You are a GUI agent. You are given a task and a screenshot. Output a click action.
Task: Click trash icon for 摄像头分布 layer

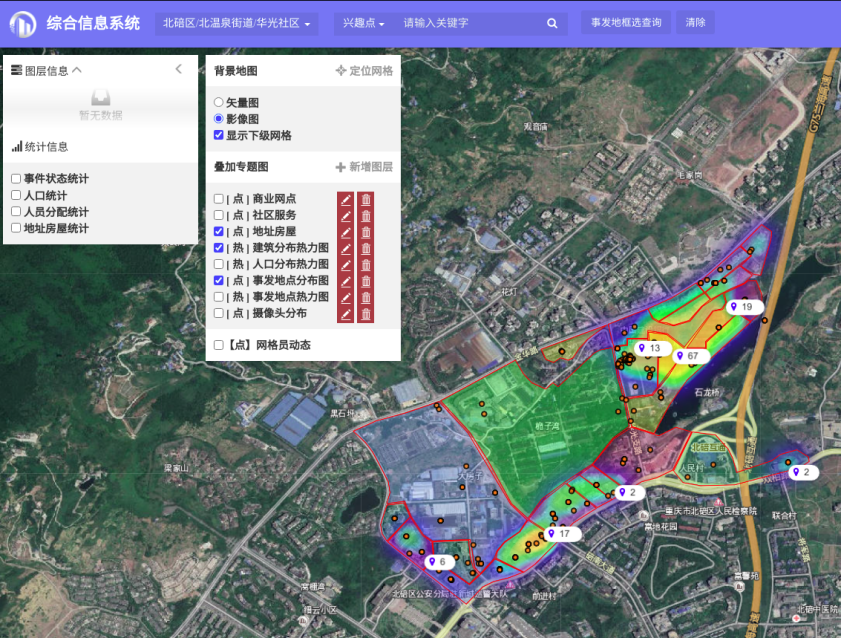[365, 313]
